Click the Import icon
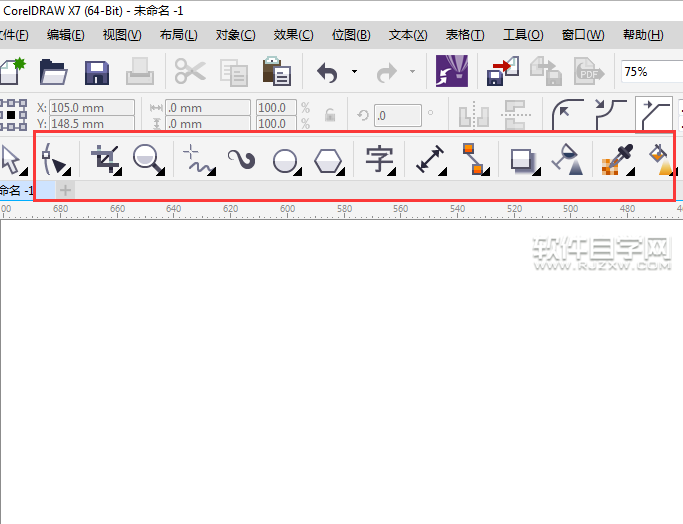Image resolution: width=683 pixels, height=524 pixels. pos(503,71)
